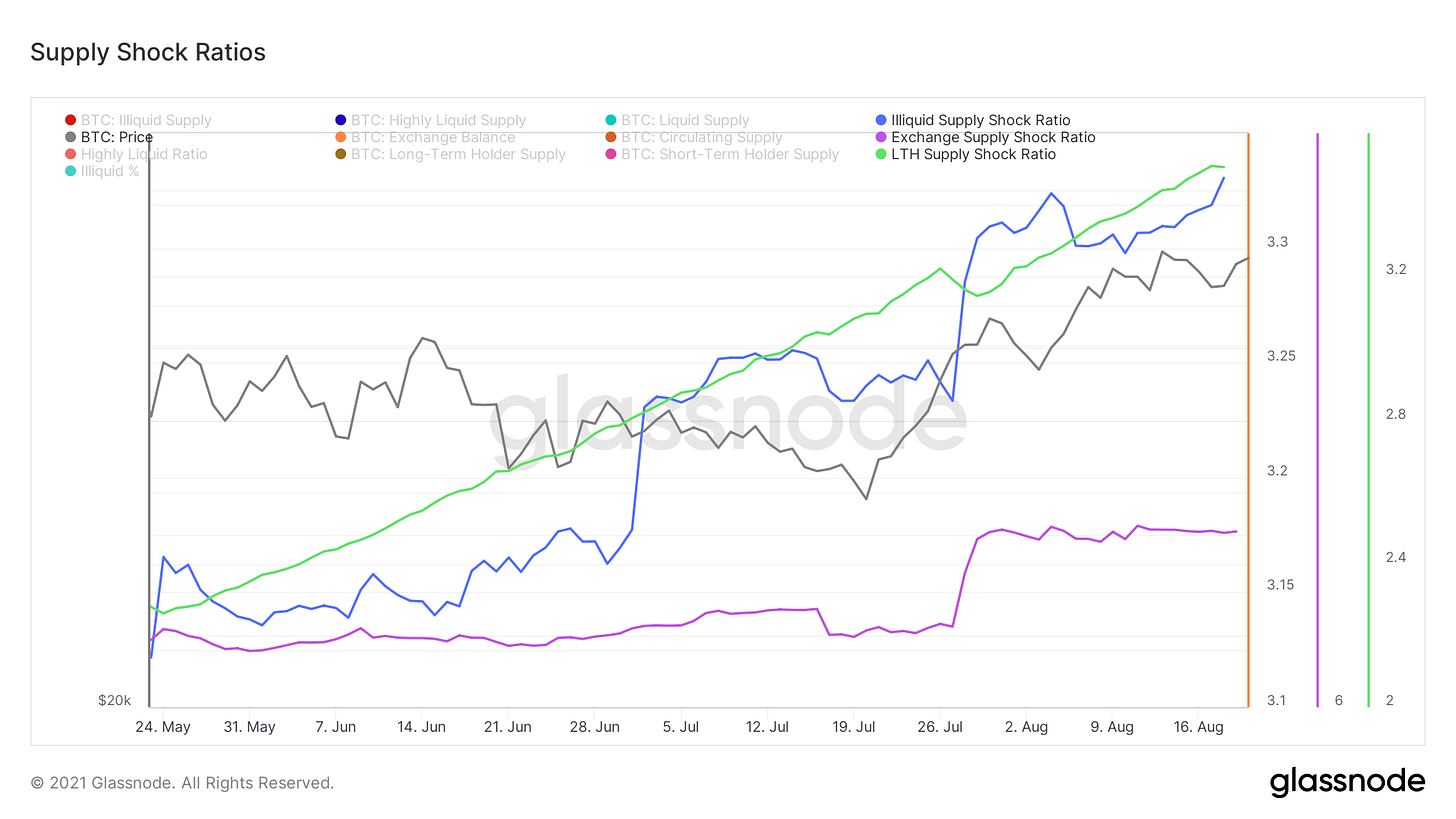Click the 12. Jul x-axis label
The height and width of the screenshot is (819, 1456).
766,727
